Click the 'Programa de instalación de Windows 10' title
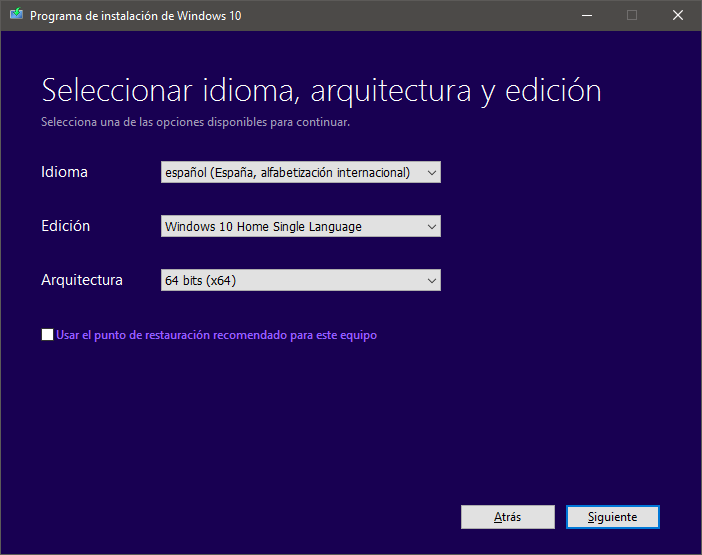702x555 pixels. point(136,16)
